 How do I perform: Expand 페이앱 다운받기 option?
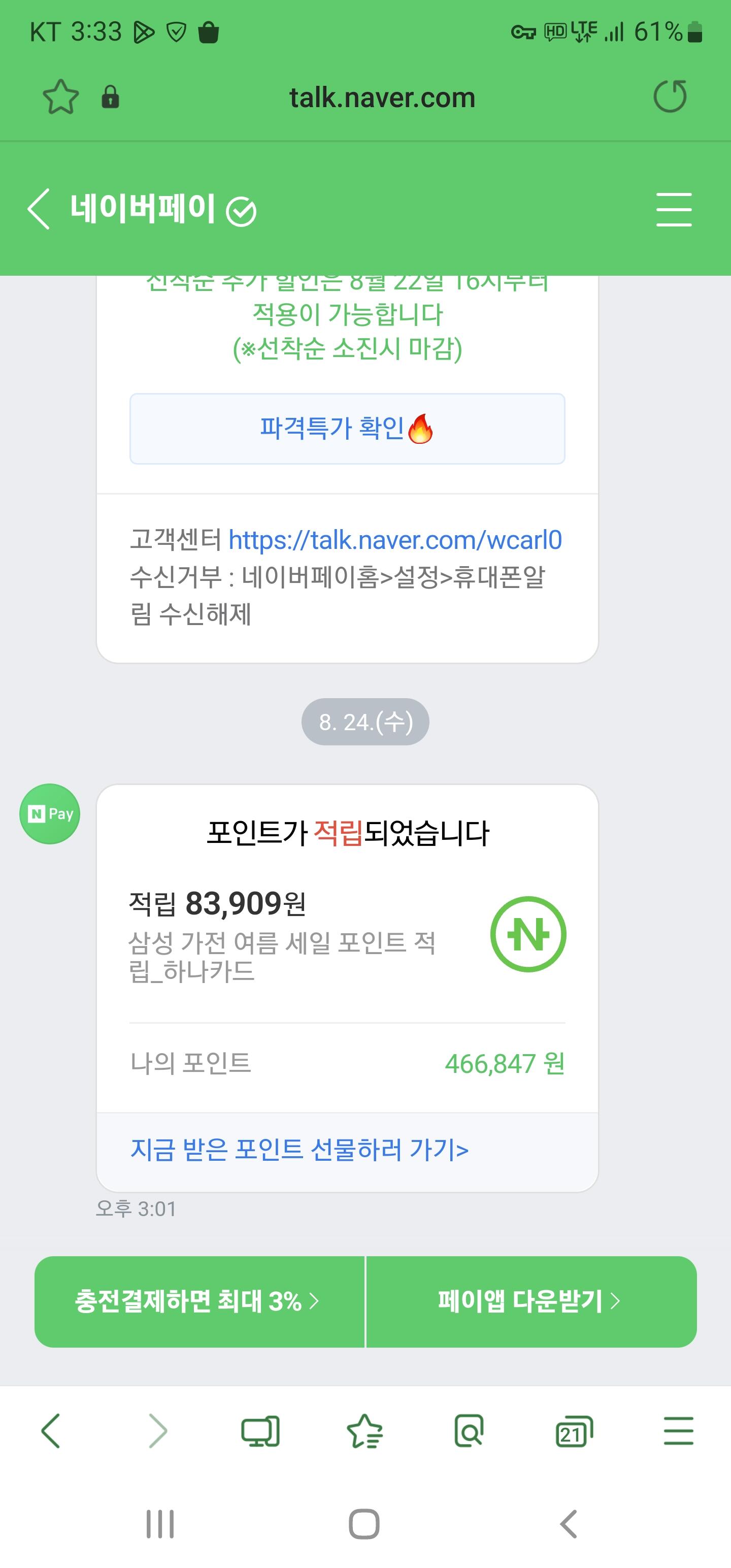(x=531, y=1301)
